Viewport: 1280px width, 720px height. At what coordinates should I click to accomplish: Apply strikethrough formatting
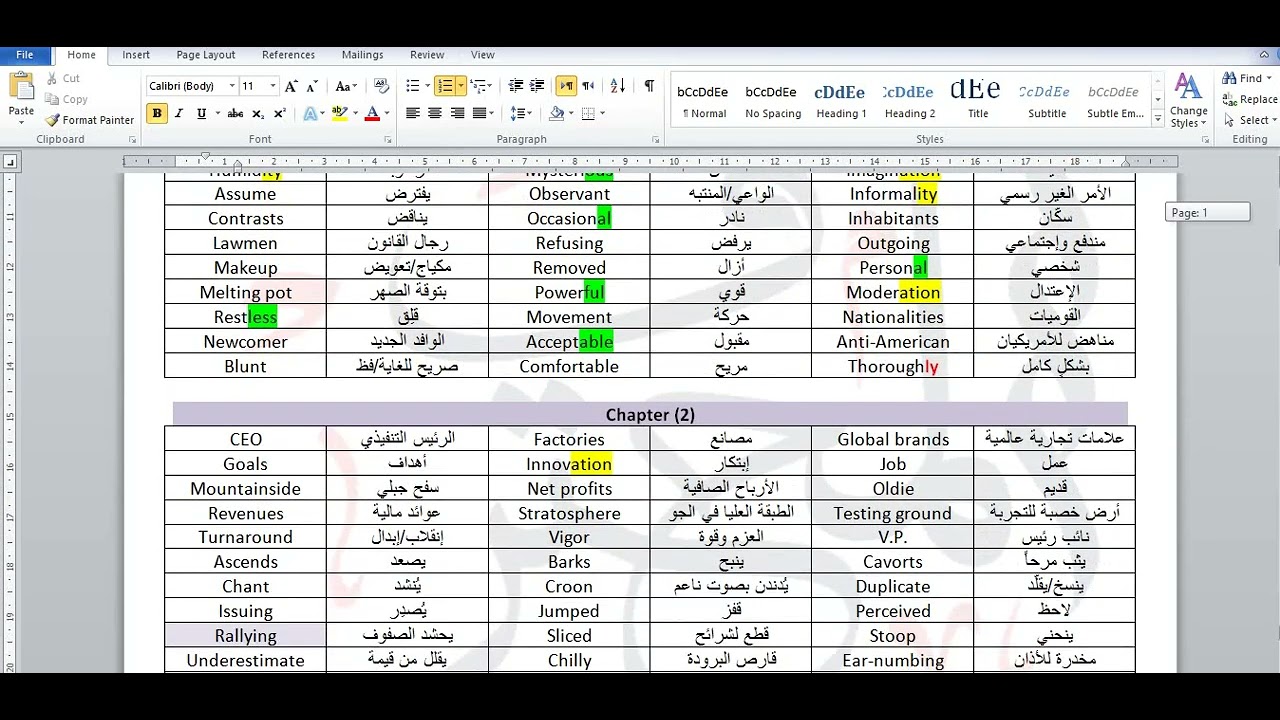point(235,114)
